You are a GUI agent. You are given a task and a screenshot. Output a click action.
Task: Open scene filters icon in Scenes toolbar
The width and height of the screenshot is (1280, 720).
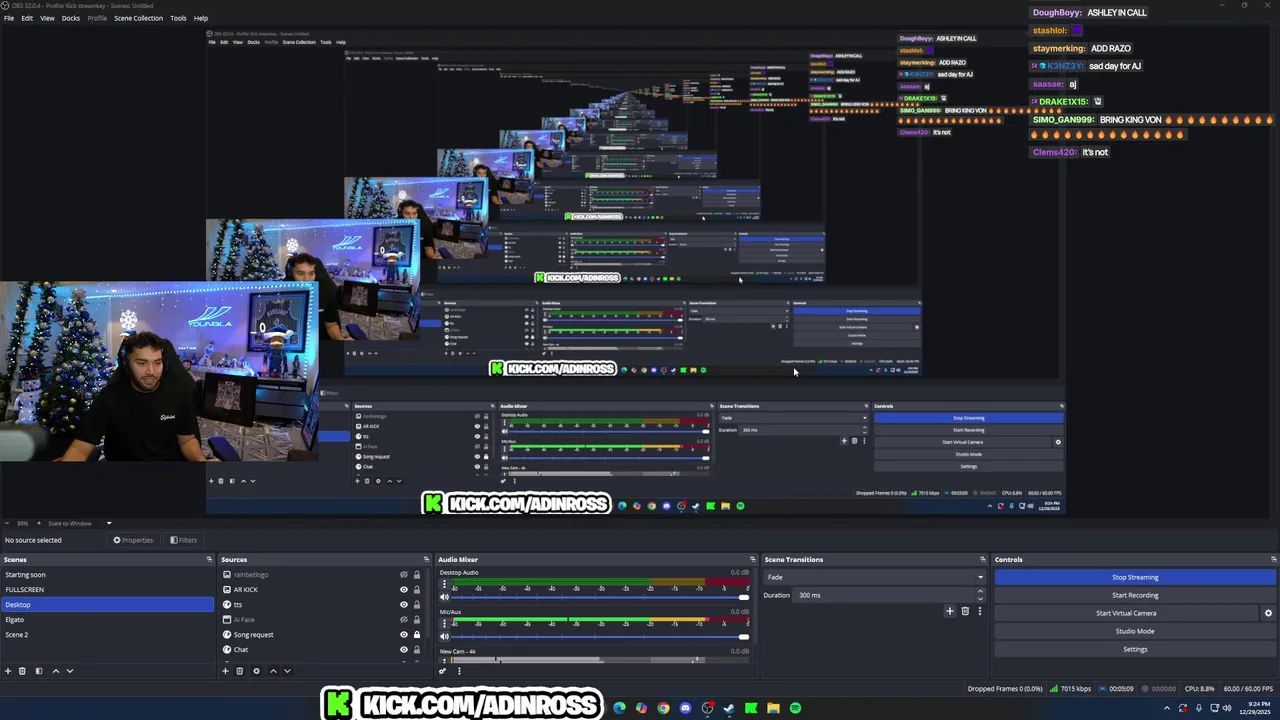pyautogui.click(x=39, y=671)
